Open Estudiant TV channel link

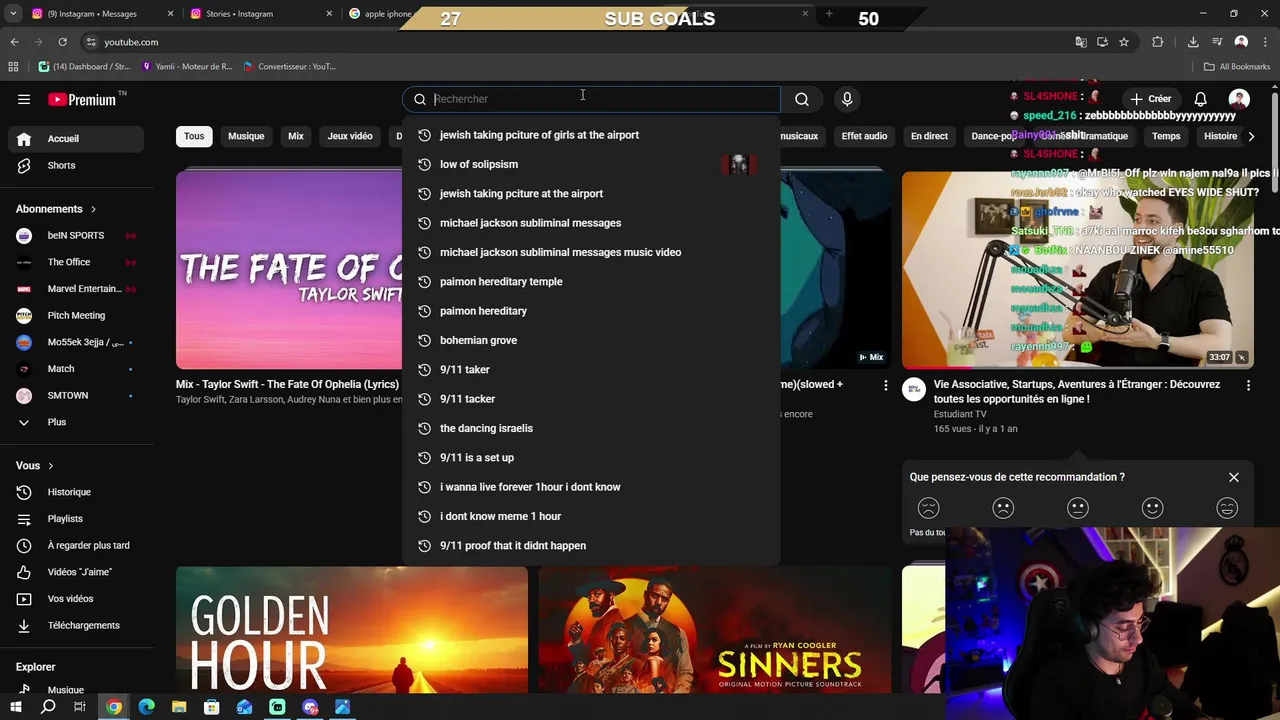tap(960, 414)
